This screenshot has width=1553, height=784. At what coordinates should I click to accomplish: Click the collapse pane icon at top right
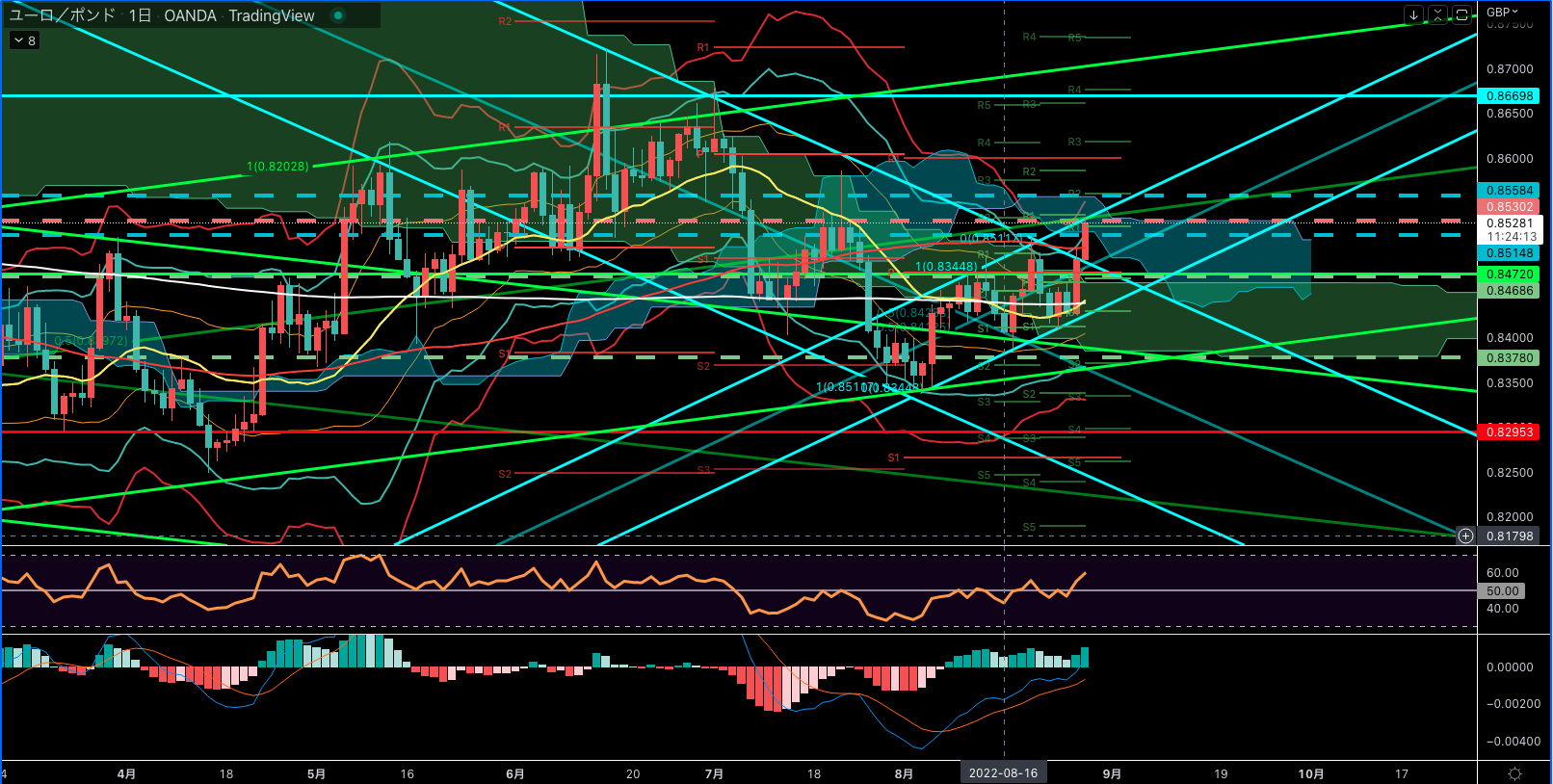pos(1437,14)
